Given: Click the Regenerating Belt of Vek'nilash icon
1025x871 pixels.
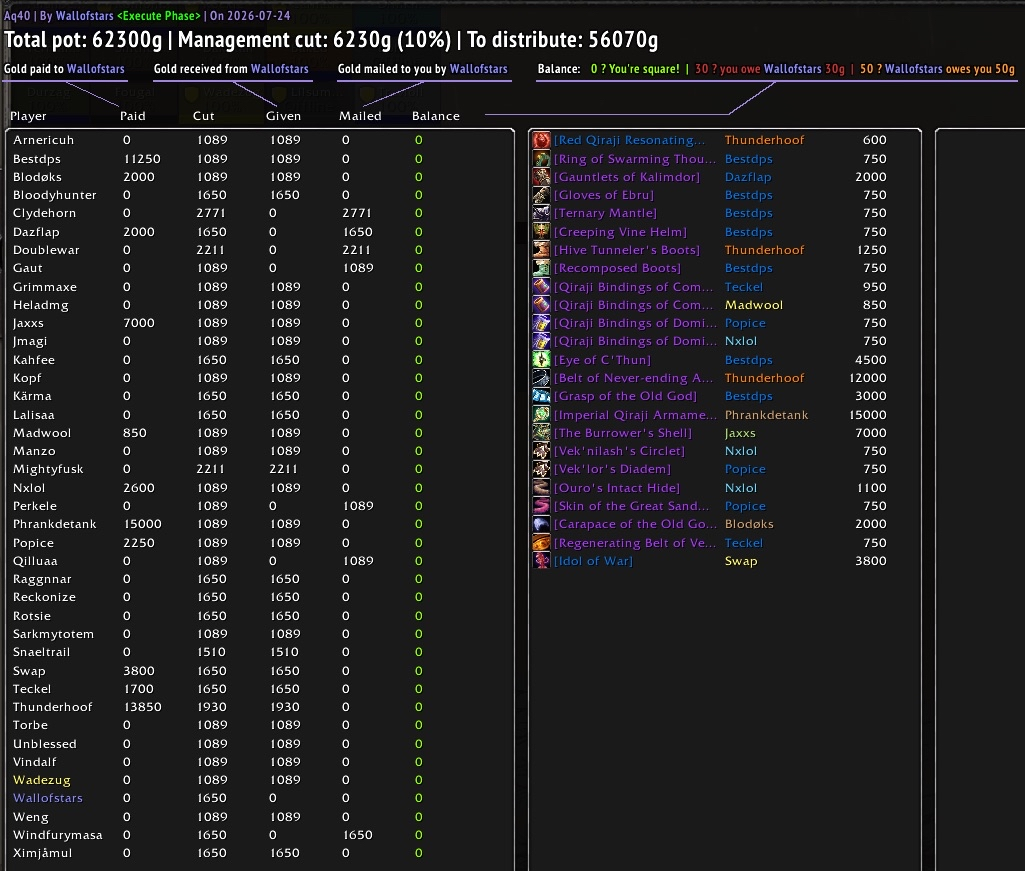Looking at the screenshot, I should click(x=541, y=543).
